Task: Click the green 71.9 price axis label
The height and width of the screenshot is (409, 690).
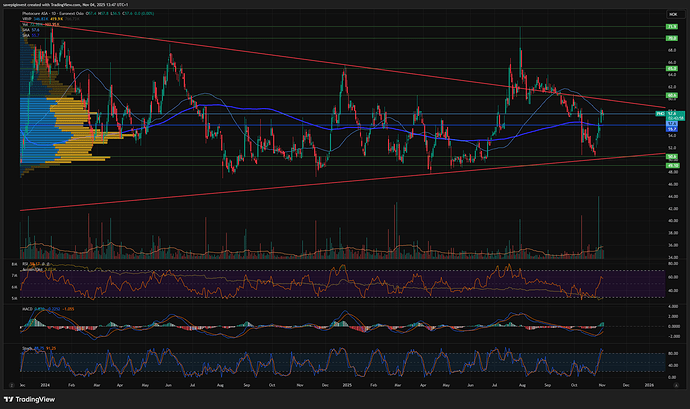Action: tap(673, 24)
